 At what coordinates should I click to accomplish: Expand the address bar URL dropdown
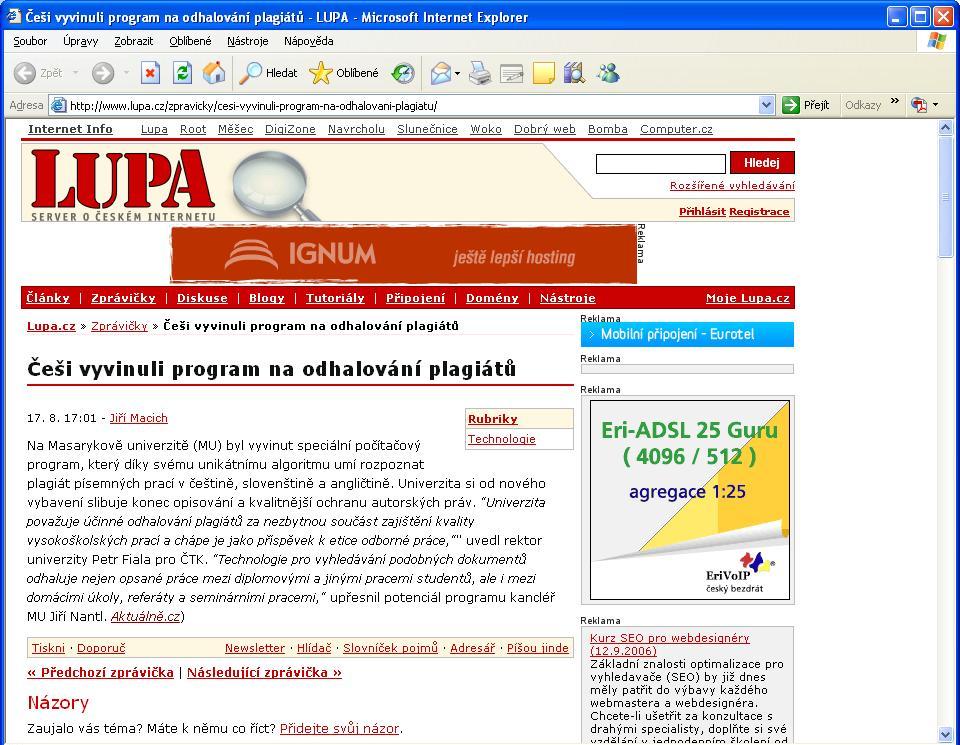click(x=767, y=105)
